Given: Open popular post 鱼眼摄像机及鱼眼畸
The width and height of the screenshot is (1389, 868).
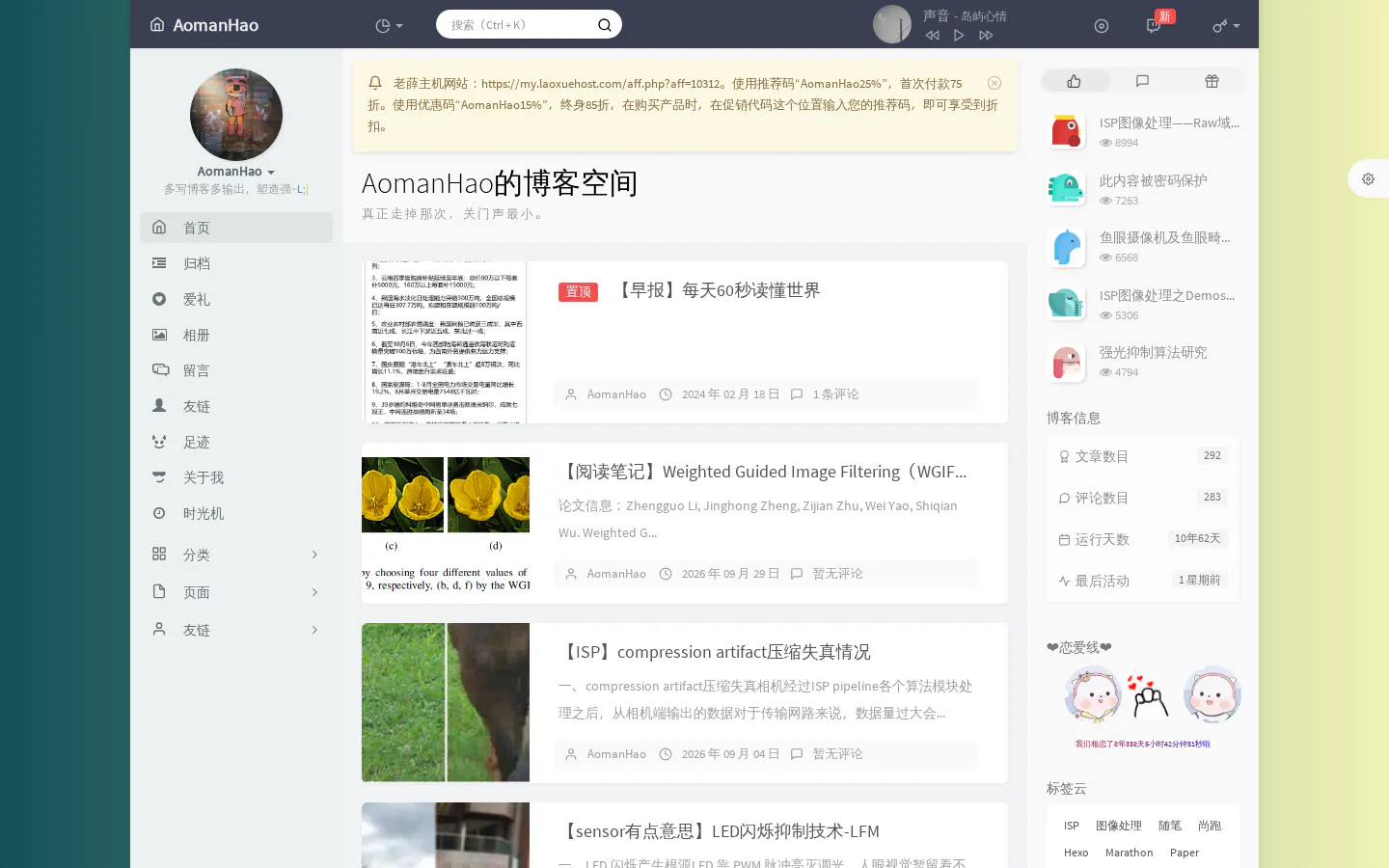Looking at the screenshot, I should coord(1164,237).
